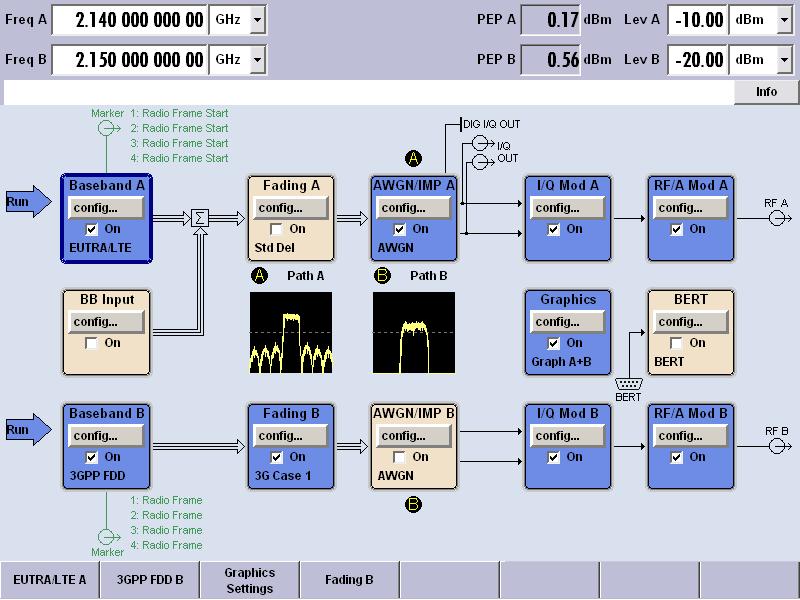The height and width of the screenshot is (600, 800).
Task: Click the Run arrow for Baseband B
Action: [x=26, y=430]
